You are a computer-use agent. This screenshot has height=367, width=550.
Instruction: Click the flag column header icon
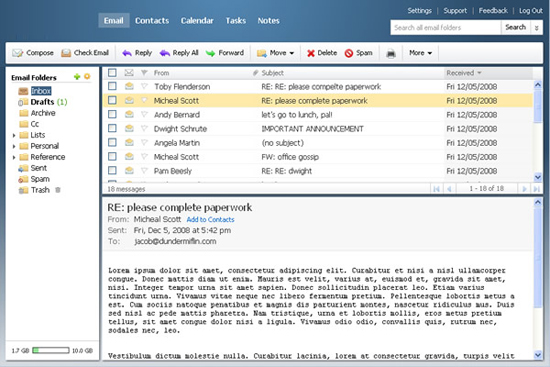(x=144, y=73)
